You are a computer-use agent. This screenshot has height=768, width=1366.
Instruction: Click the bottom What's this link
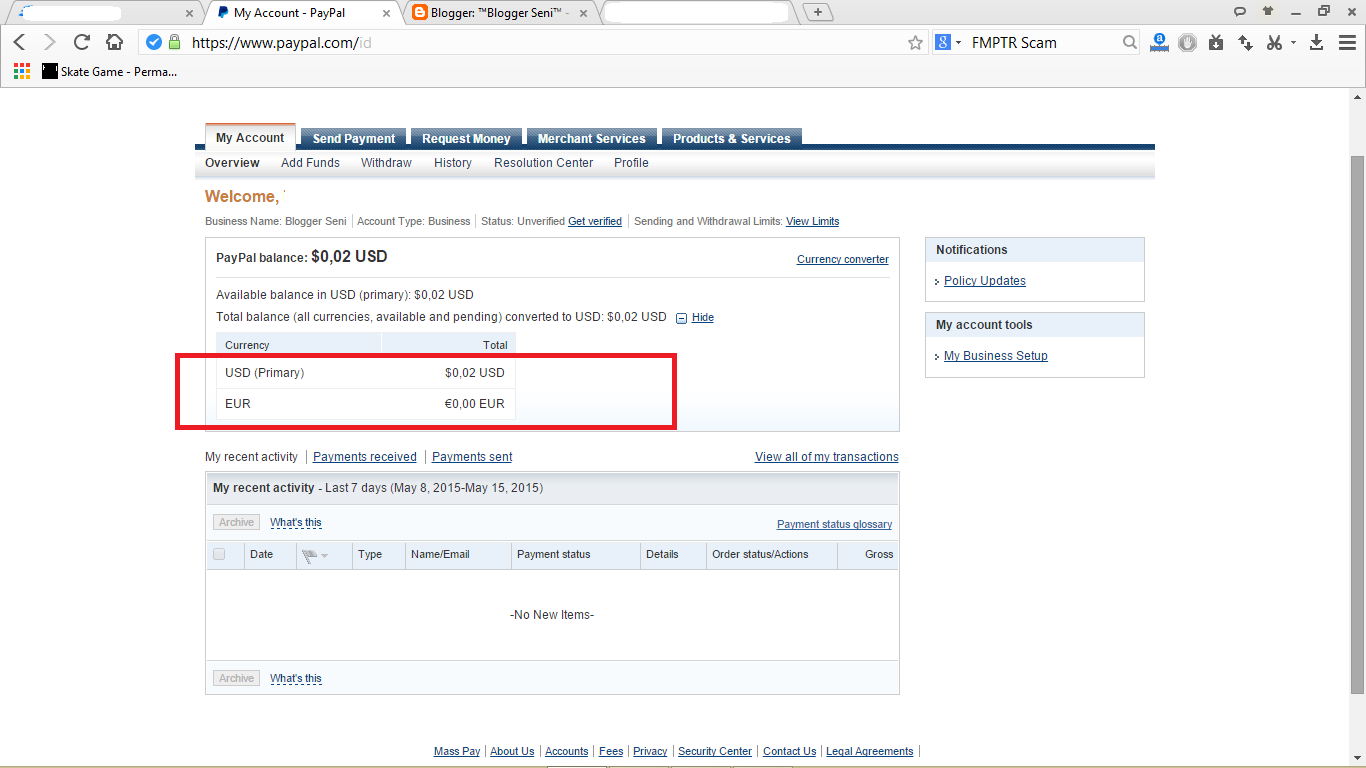pyautogui.click(x=296, y=678)
